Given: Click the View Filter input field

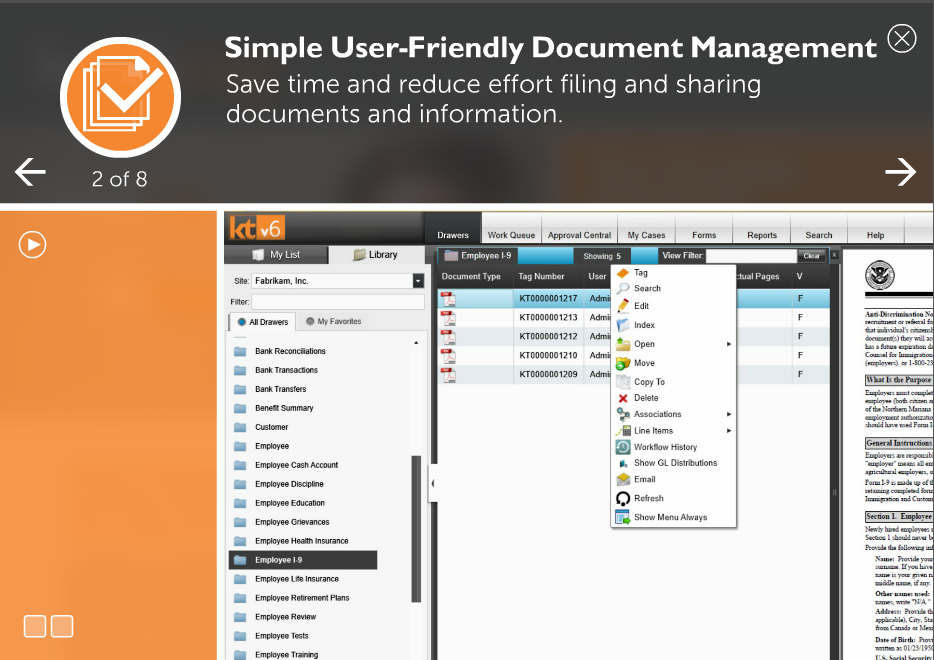Looking at the screenshot, I should [x=751, y=256].
